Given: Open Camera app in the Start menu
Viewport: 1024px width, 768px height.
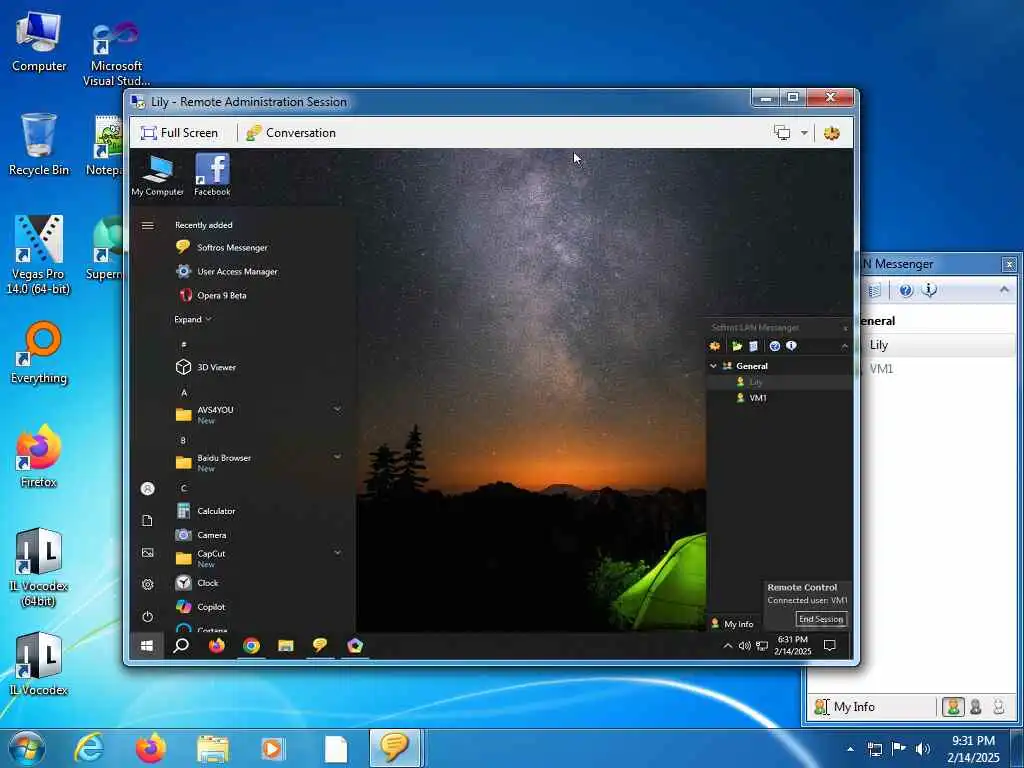Looking at the screenshot, I should [200, 535].
